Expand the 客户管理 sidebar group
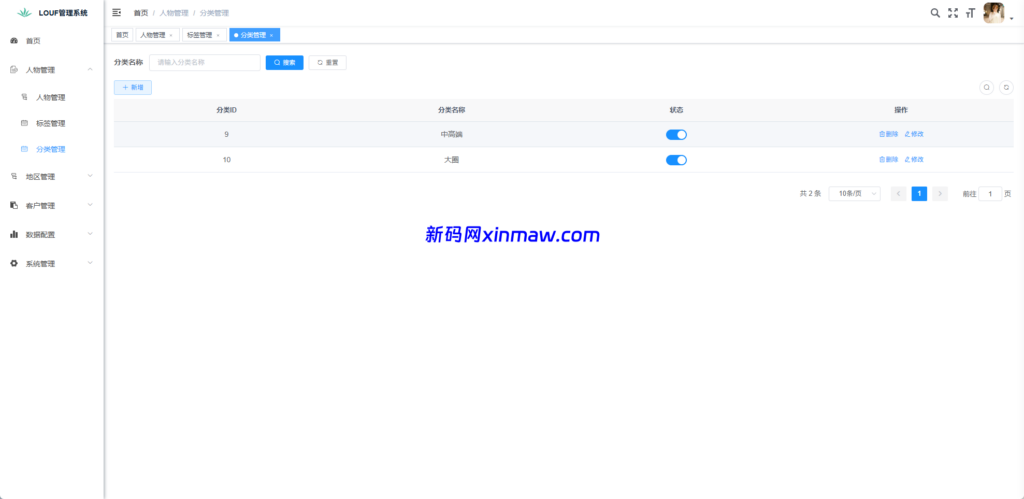The width and height of the screenshot is (1024, 499). (x=90, y=204)
